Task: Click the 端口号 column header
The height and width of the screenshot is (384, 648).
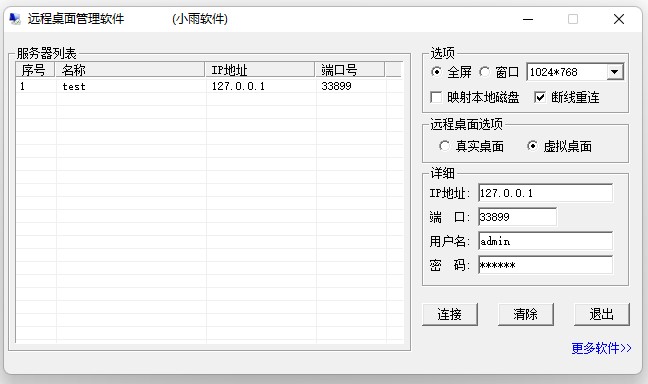Action: (x=350, y=70)
